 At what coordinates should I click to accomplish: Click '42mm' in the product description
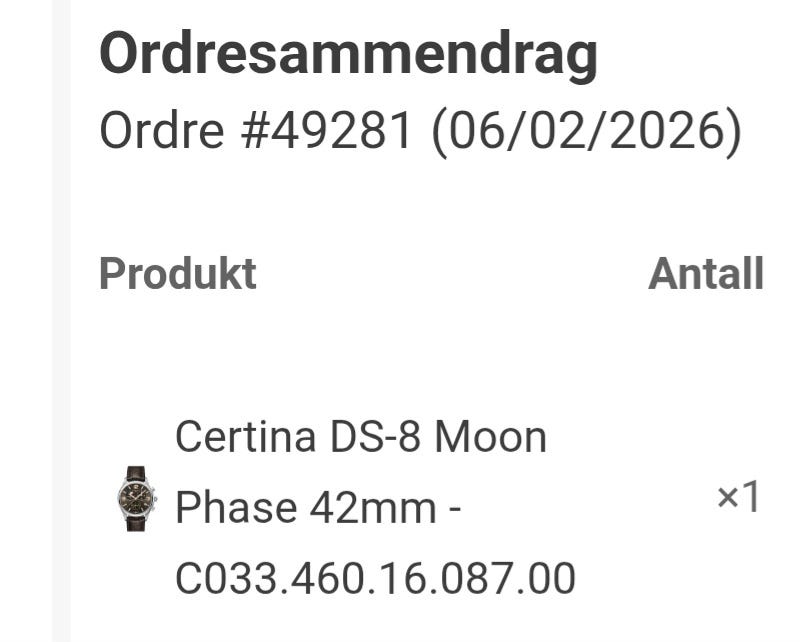[372, 508]
